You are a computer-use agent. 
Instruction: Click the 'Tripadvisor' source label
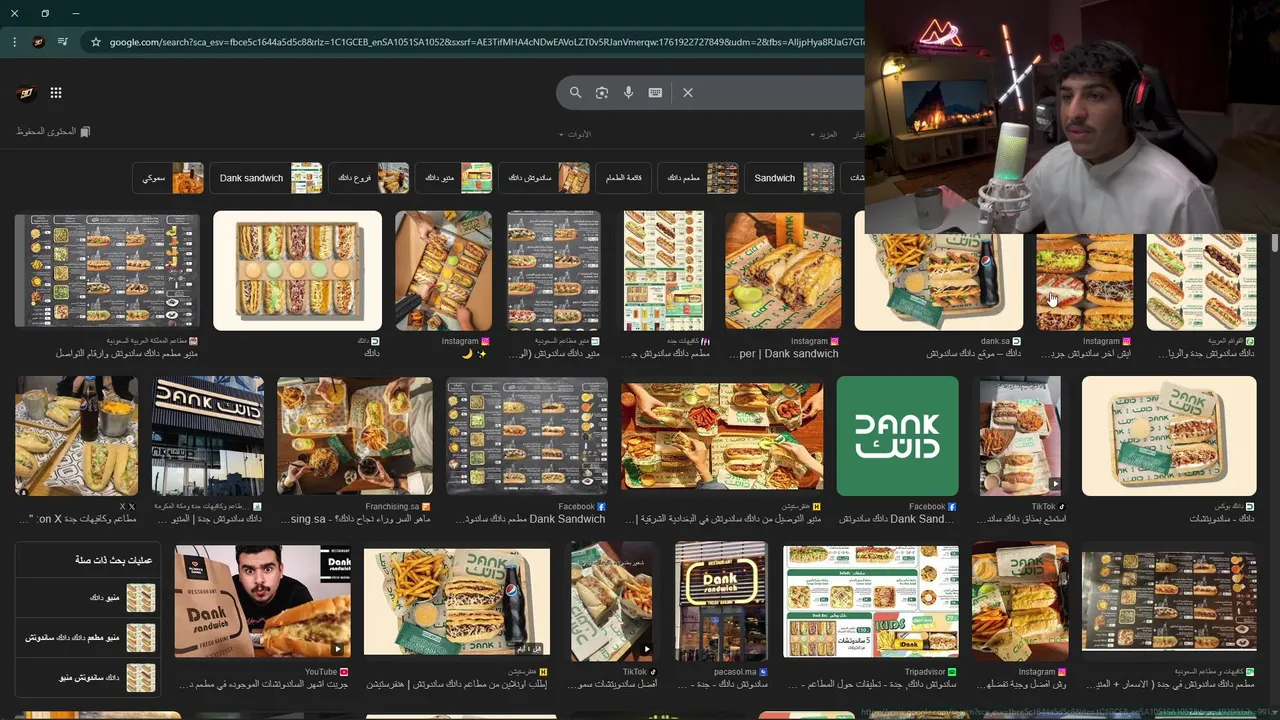pos(931,672)
